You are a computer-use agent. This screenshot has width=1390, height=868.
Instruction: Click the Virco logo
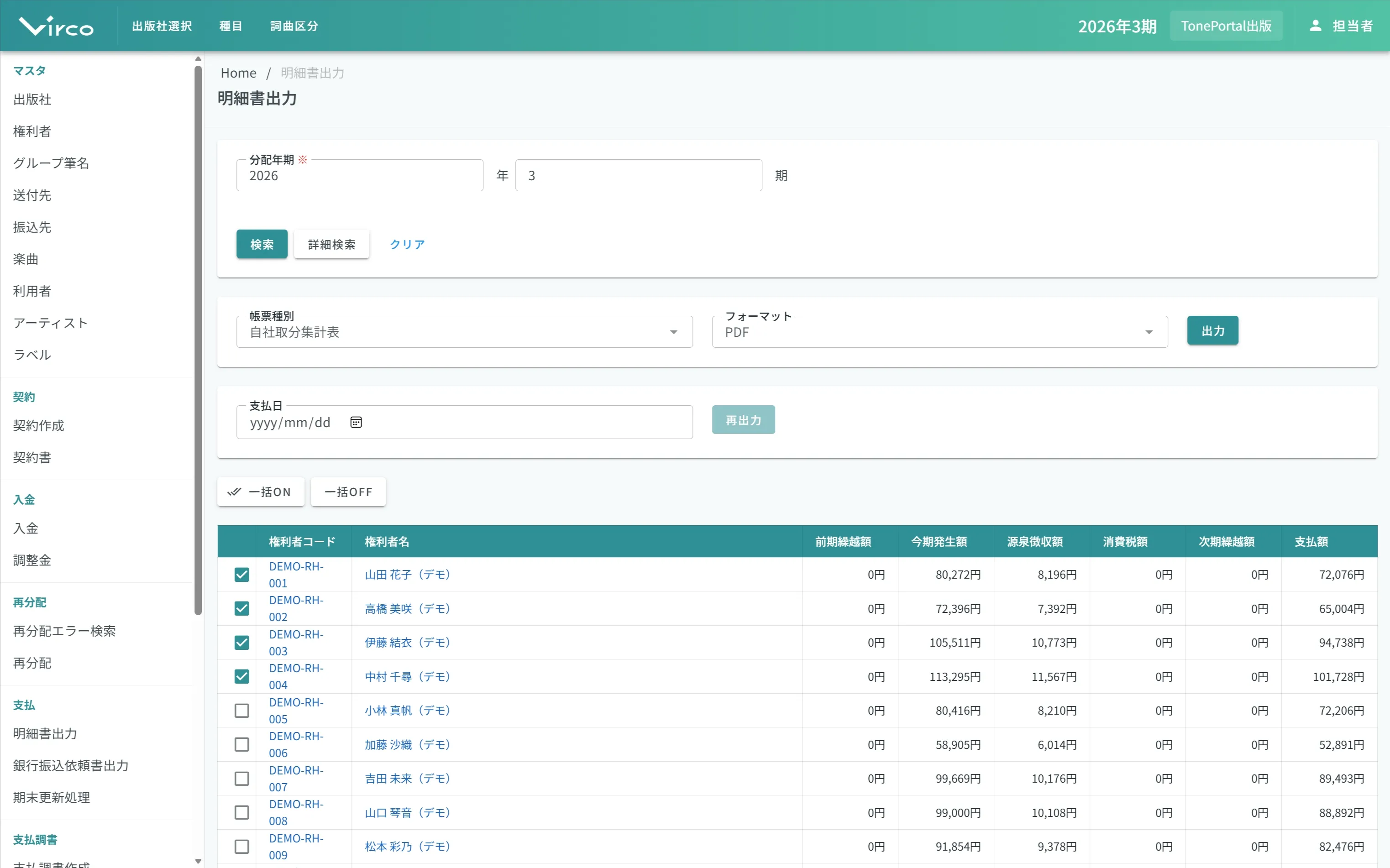56,26
